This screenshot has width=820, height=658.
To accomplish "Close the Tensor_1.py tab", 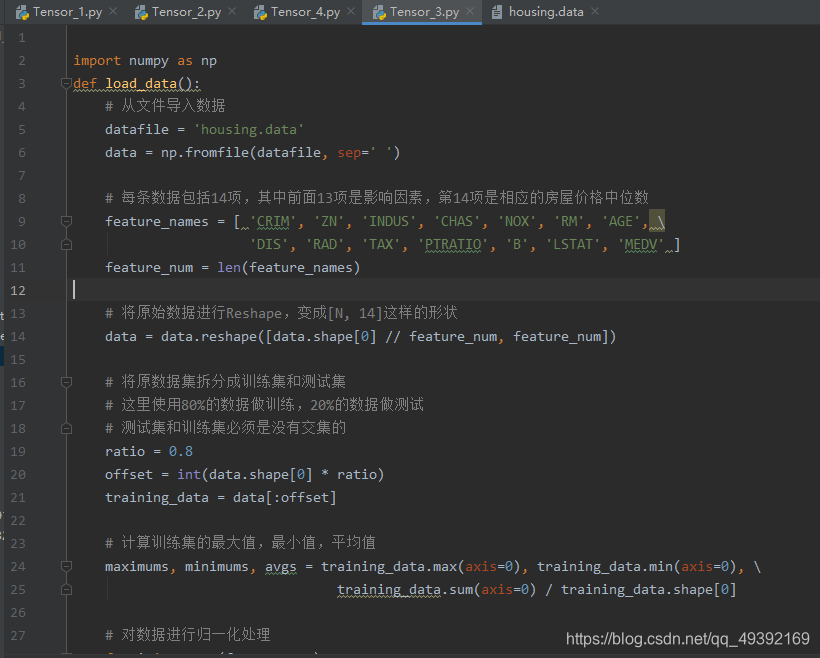I will point(113,12).
